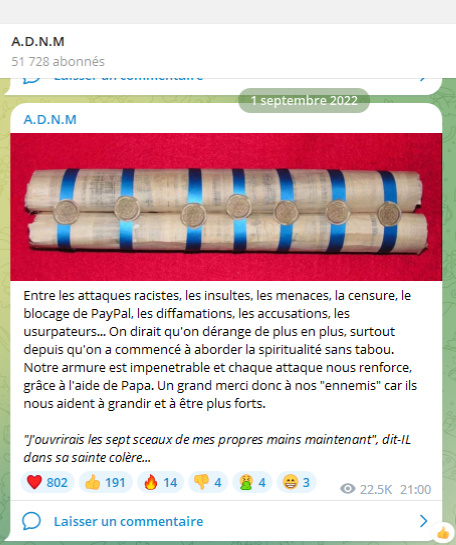The width and height of the screenshot is (456, 545).
Task: Click the eye views icon showing 22.5K
Action: [x=348, y=489]
